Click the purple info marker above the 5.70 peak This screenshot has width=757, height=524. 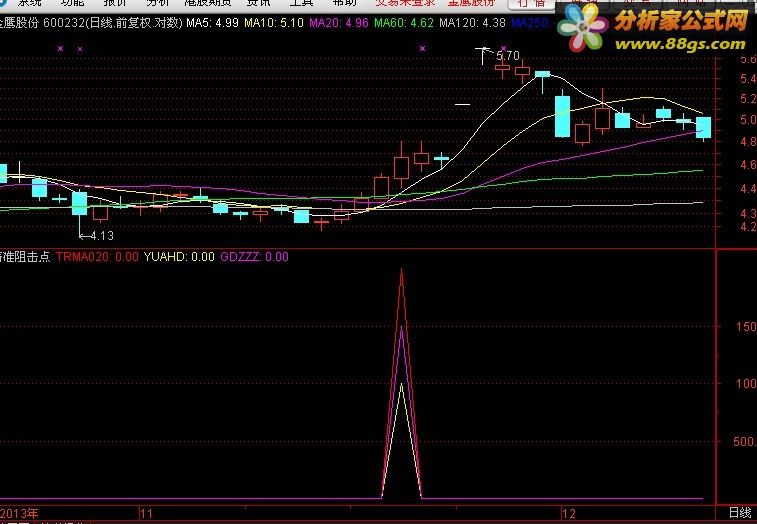pos(504,48)
